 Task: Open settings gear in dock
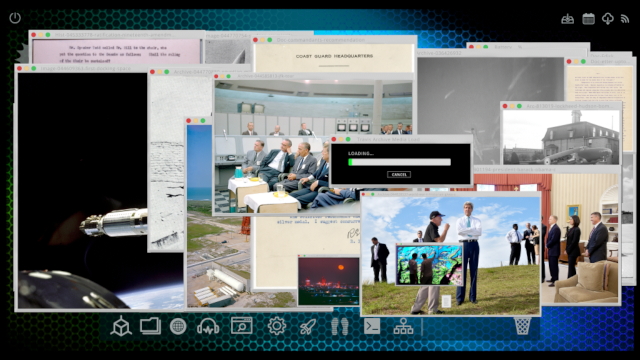277,326
